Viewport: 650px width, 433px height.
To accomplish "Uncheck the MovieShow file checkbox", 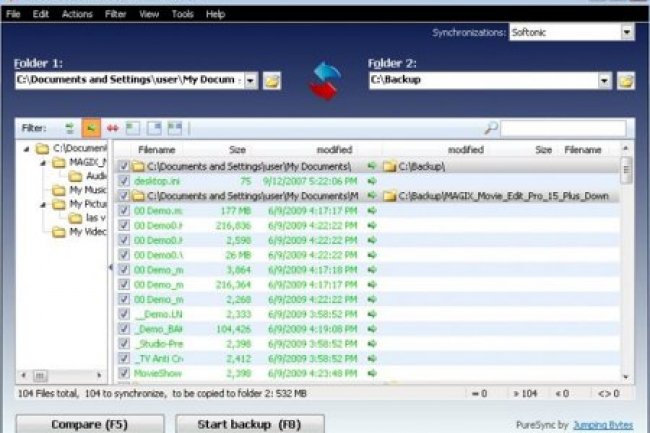I will [124, 373].
